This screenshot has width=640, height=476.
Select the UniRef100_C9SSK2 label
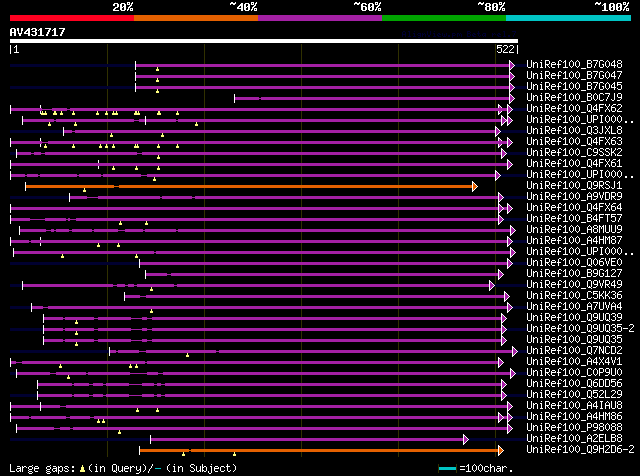(574, 153)
